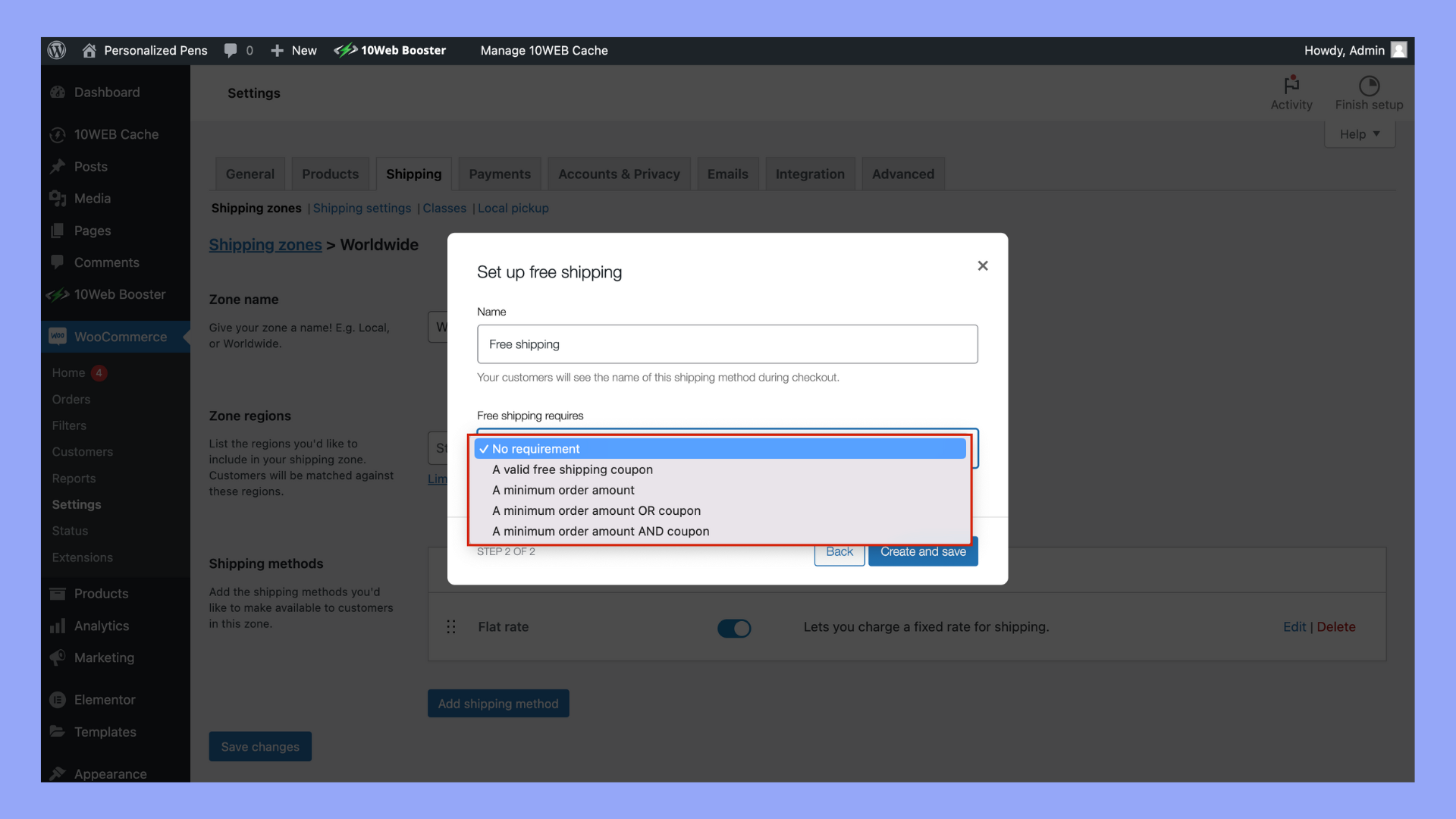
Task: Expand the Help dropdown
Action: coord(1359,134)
